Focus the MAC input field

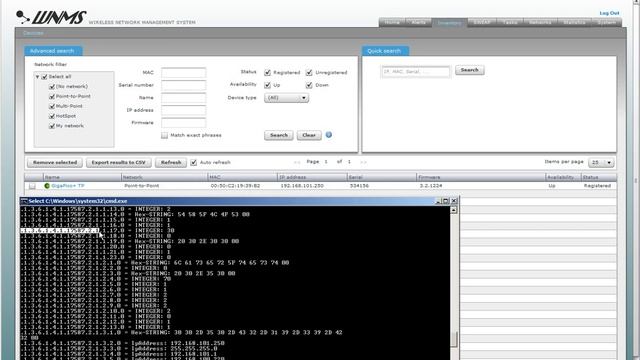coord(183,73)
